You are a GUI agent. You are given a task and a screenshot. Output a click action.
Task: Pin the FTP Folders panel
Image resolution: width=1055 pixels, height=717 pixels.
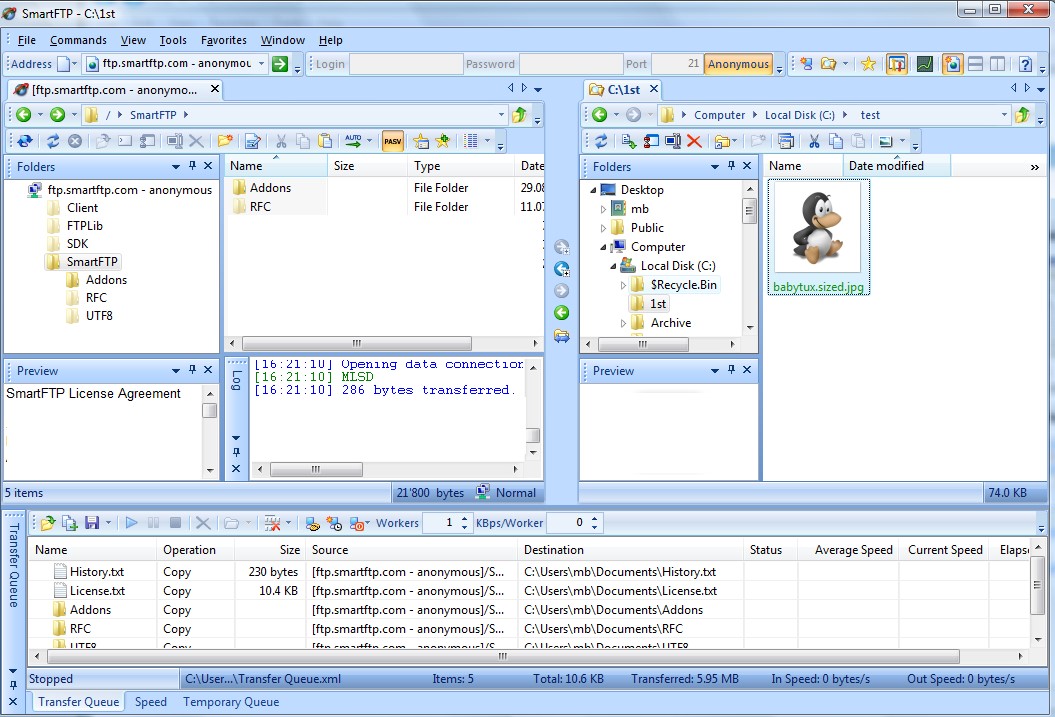pos(192,165)
